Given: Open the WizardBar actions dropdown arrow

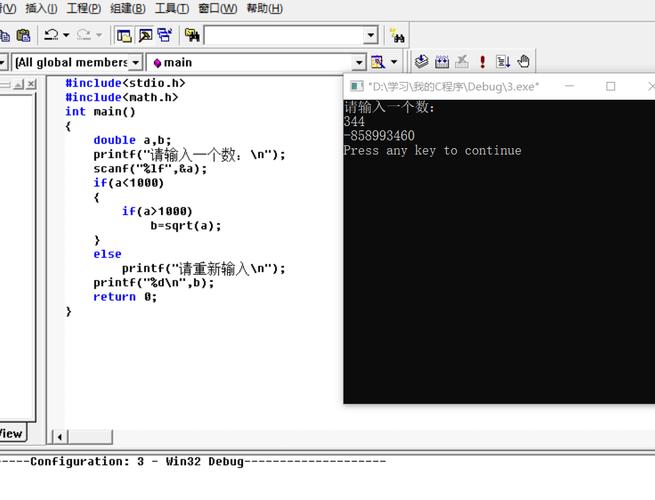Looking at the screenshot, I should pyautogui.click(x=393, y=62).
